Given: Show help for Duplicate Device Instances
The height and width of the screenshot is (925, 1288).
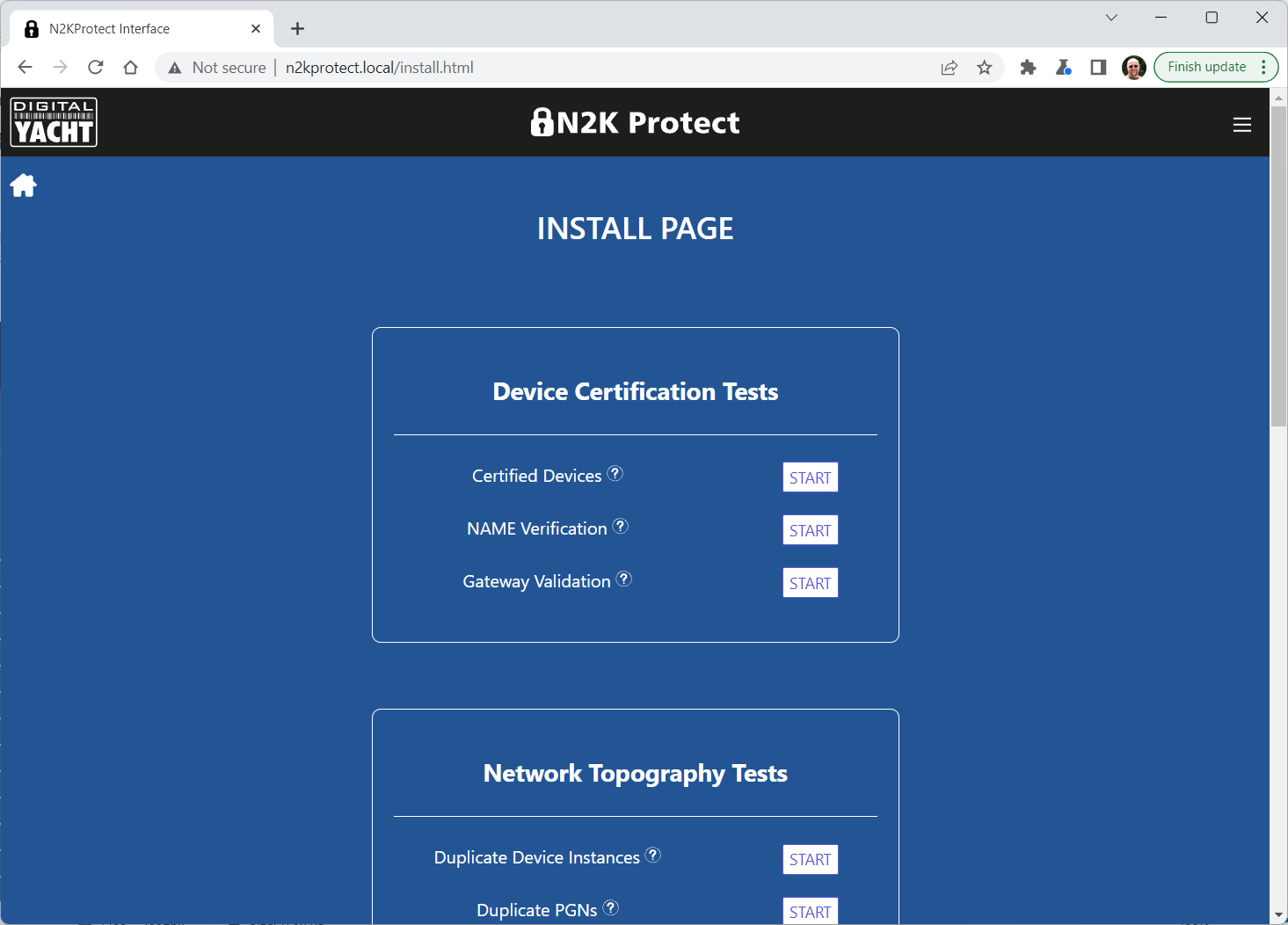Looking at the screenshot, I should coord(653,856).
